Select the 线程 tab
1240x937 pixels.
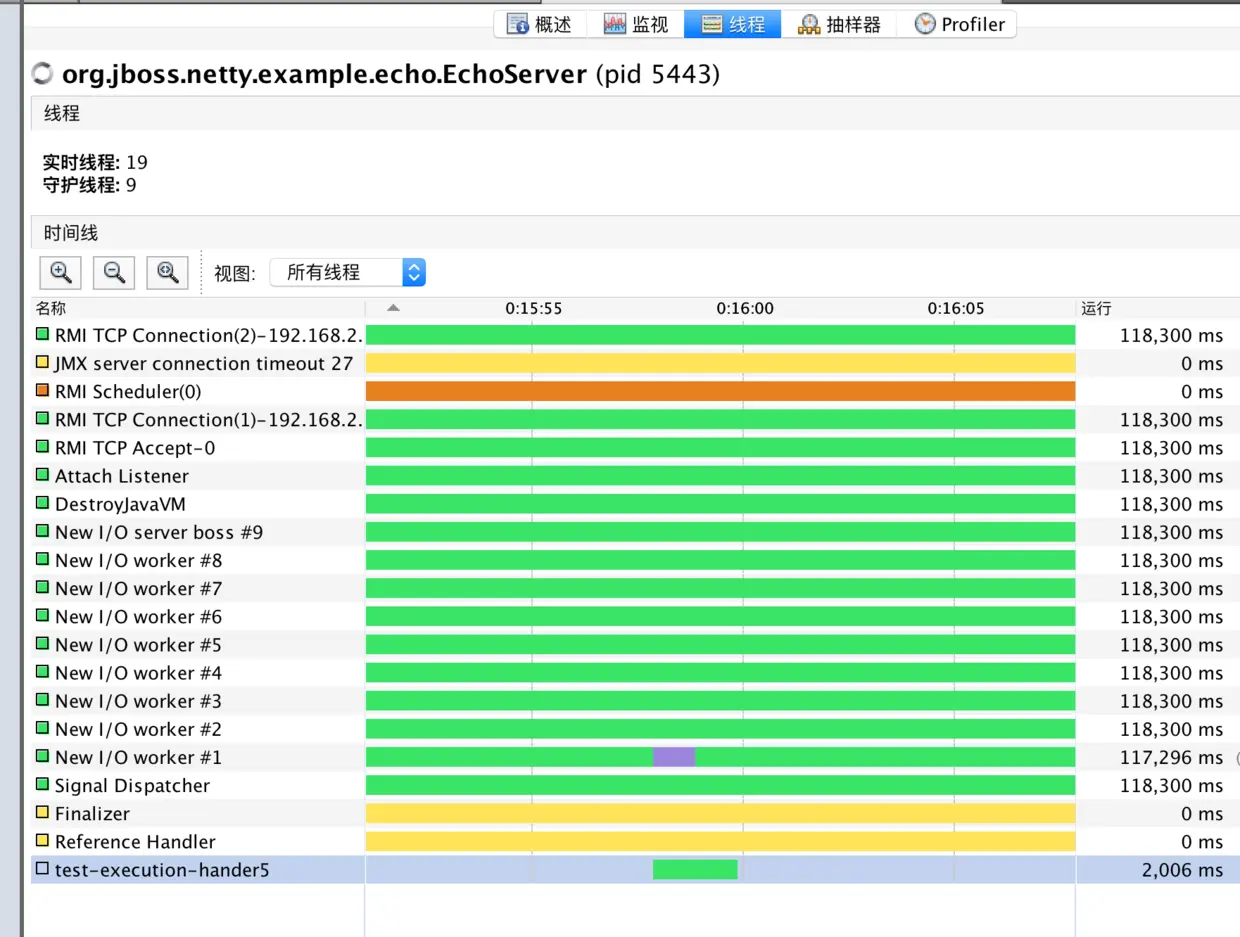pyautogui.click(x=733, y=24)
